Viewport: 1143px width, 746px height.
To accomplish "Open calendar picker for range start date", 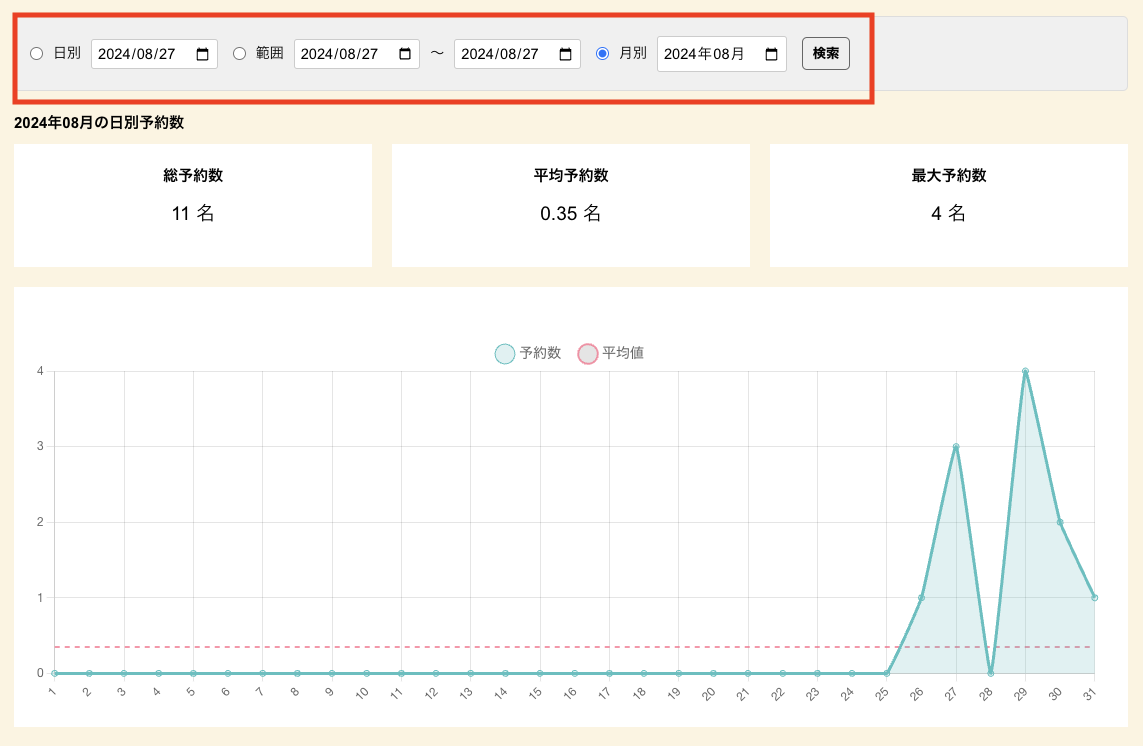I will (405, 54).
